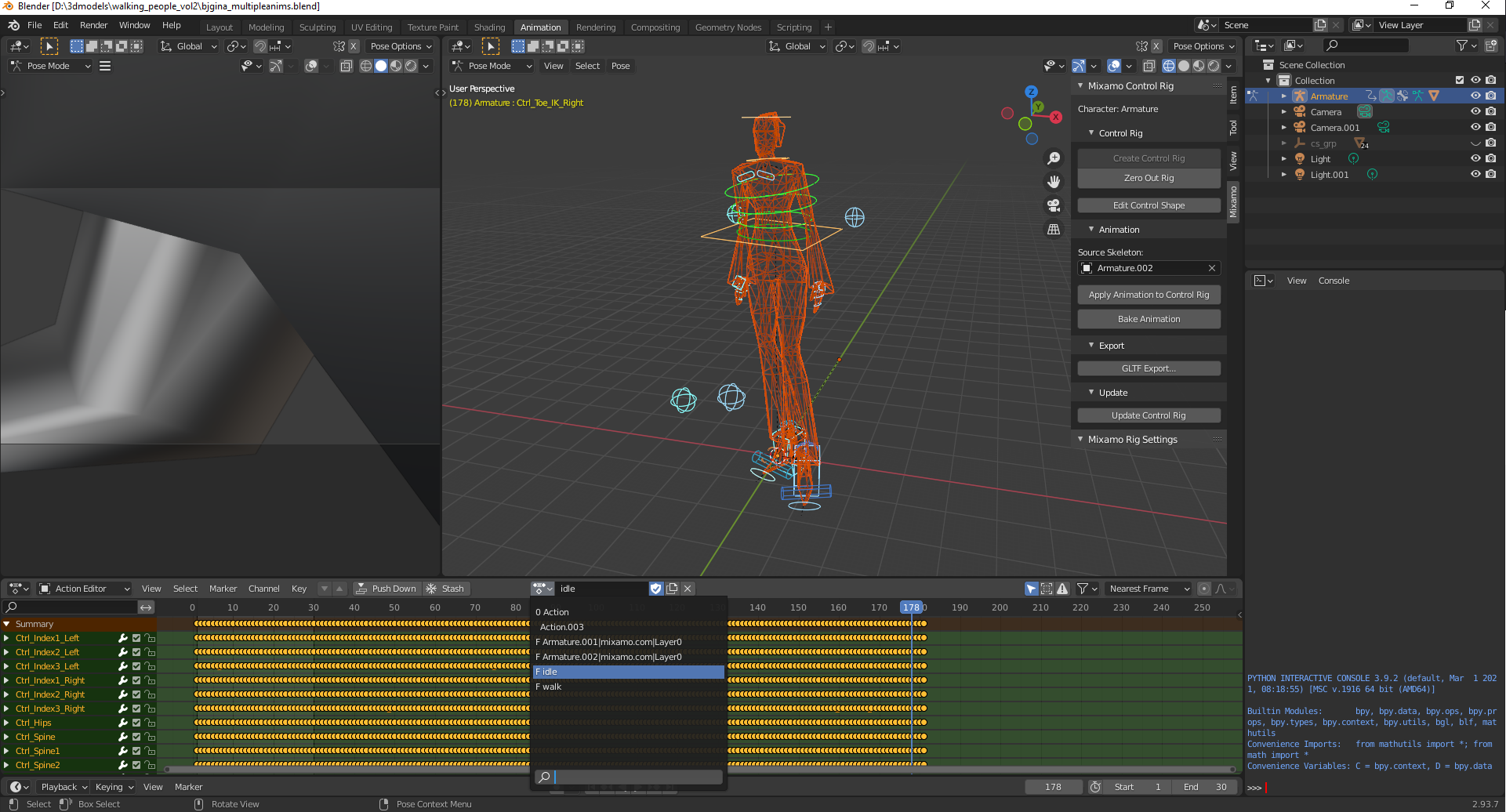Viewport: 1506px width, 812px height.
Task: Open the Action Editor mode dropdown
Action: click(x=85, y=589)
